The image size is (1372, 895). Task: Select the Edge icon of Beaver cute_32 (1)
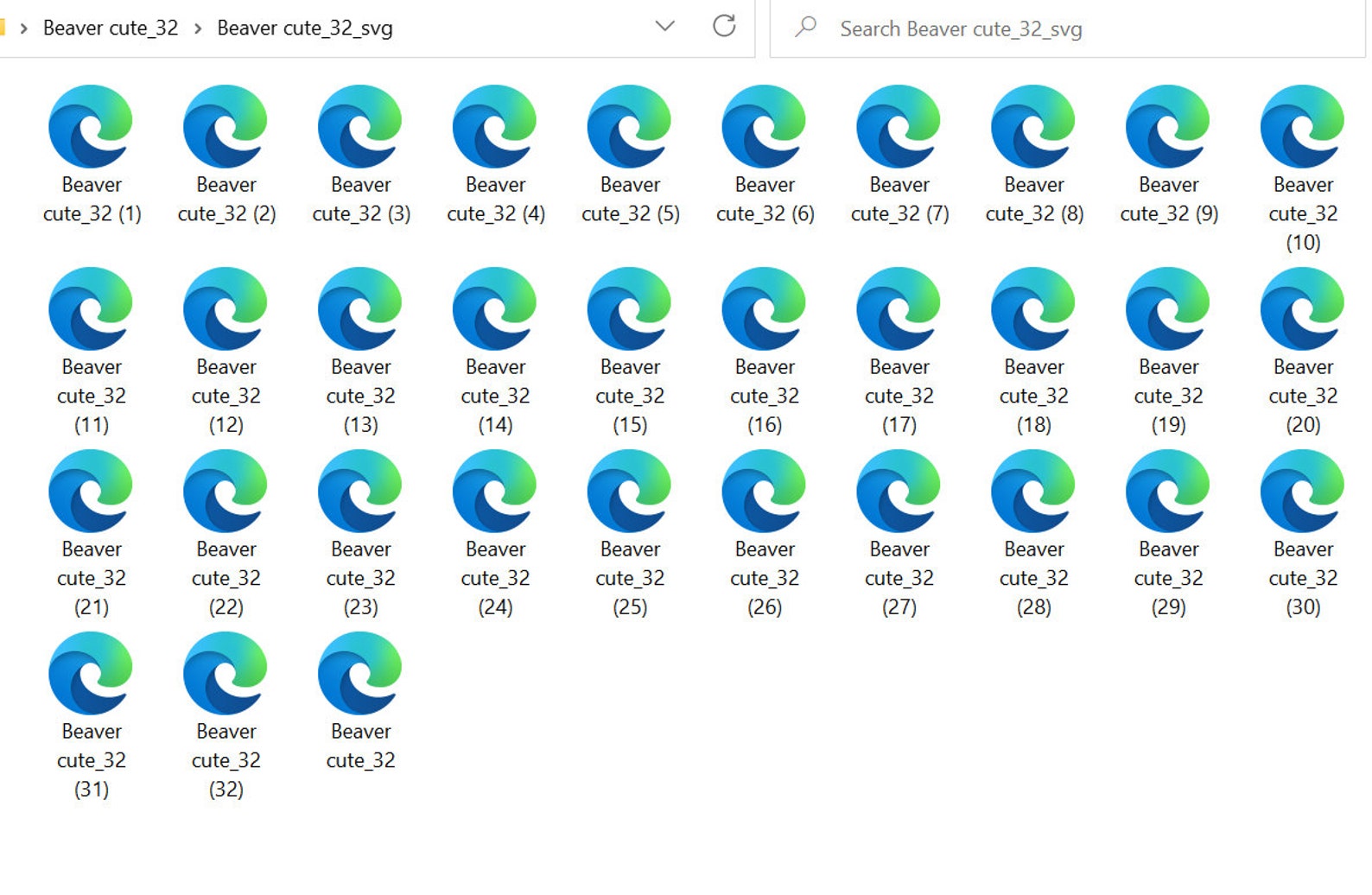click(x=91, y=126)
